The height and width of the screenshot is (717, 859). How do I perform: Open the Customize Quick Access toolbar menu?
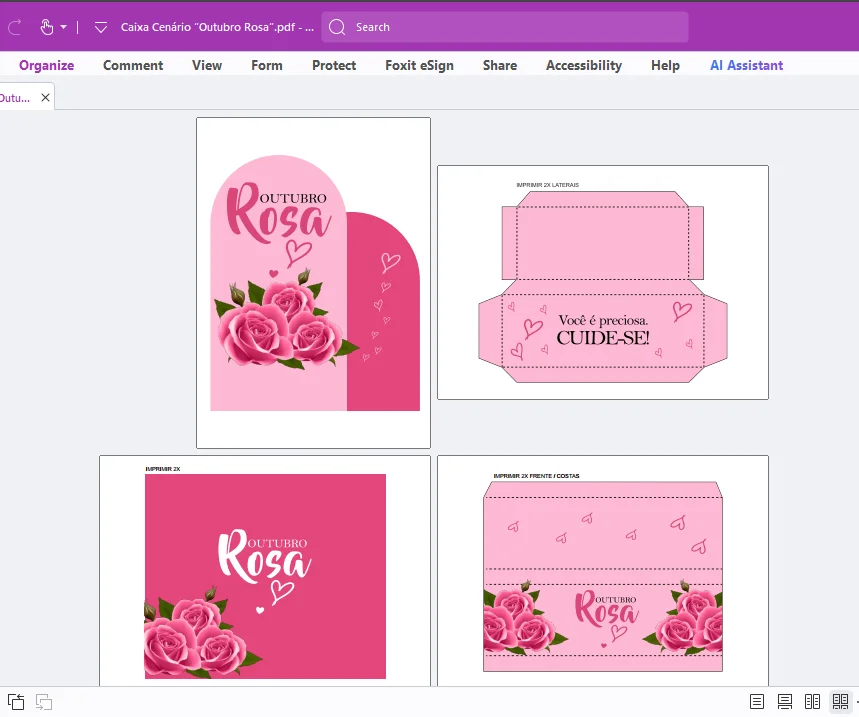(101, 27)
